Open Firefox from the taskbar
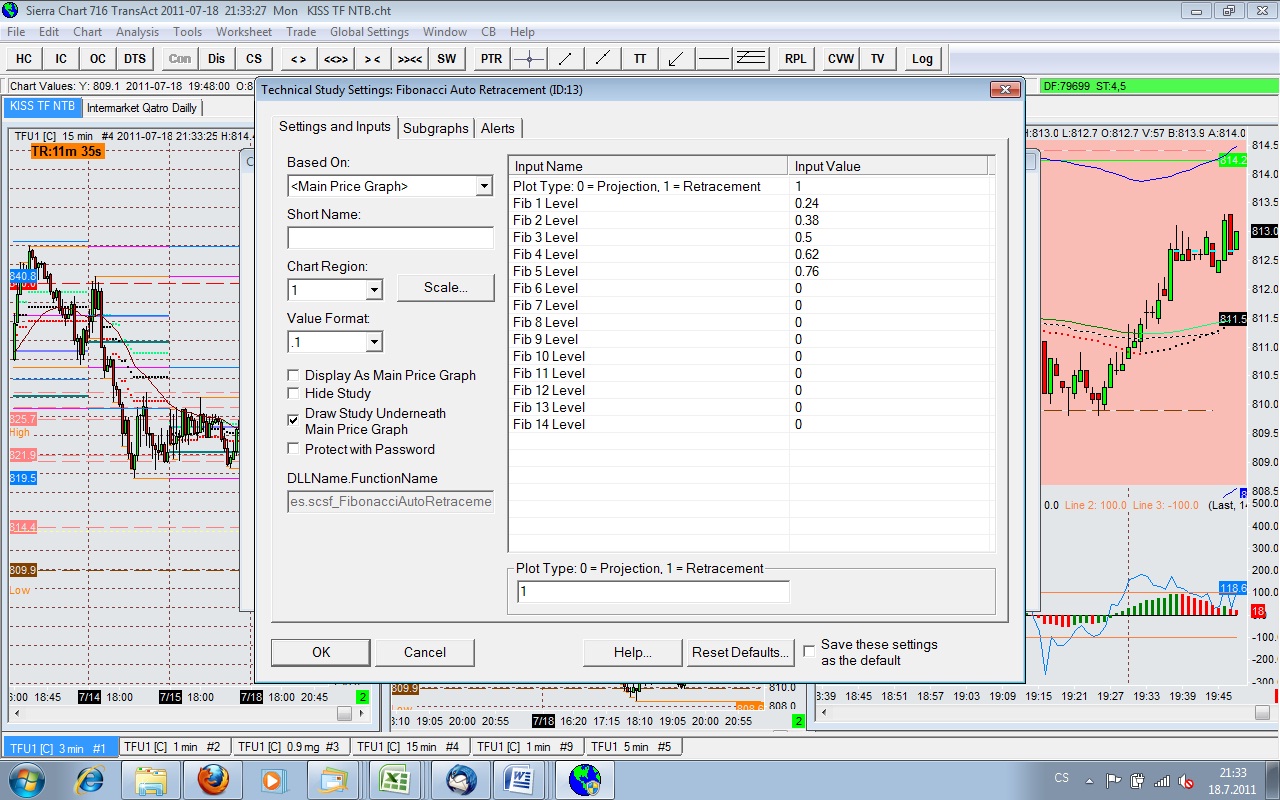The width and height of the screenshot is (1280, 800). (x=213, y=778)
